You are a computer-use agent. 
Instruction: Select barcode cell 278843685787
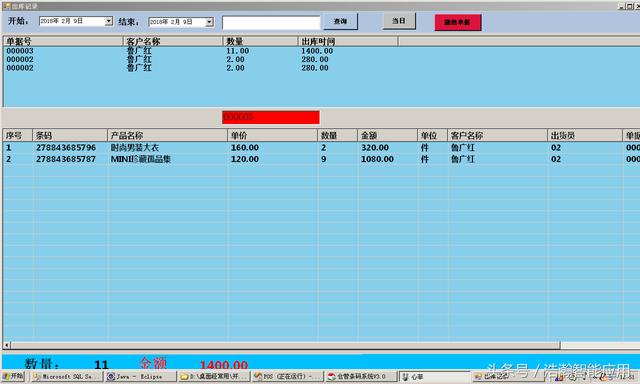tap(66, 159)
